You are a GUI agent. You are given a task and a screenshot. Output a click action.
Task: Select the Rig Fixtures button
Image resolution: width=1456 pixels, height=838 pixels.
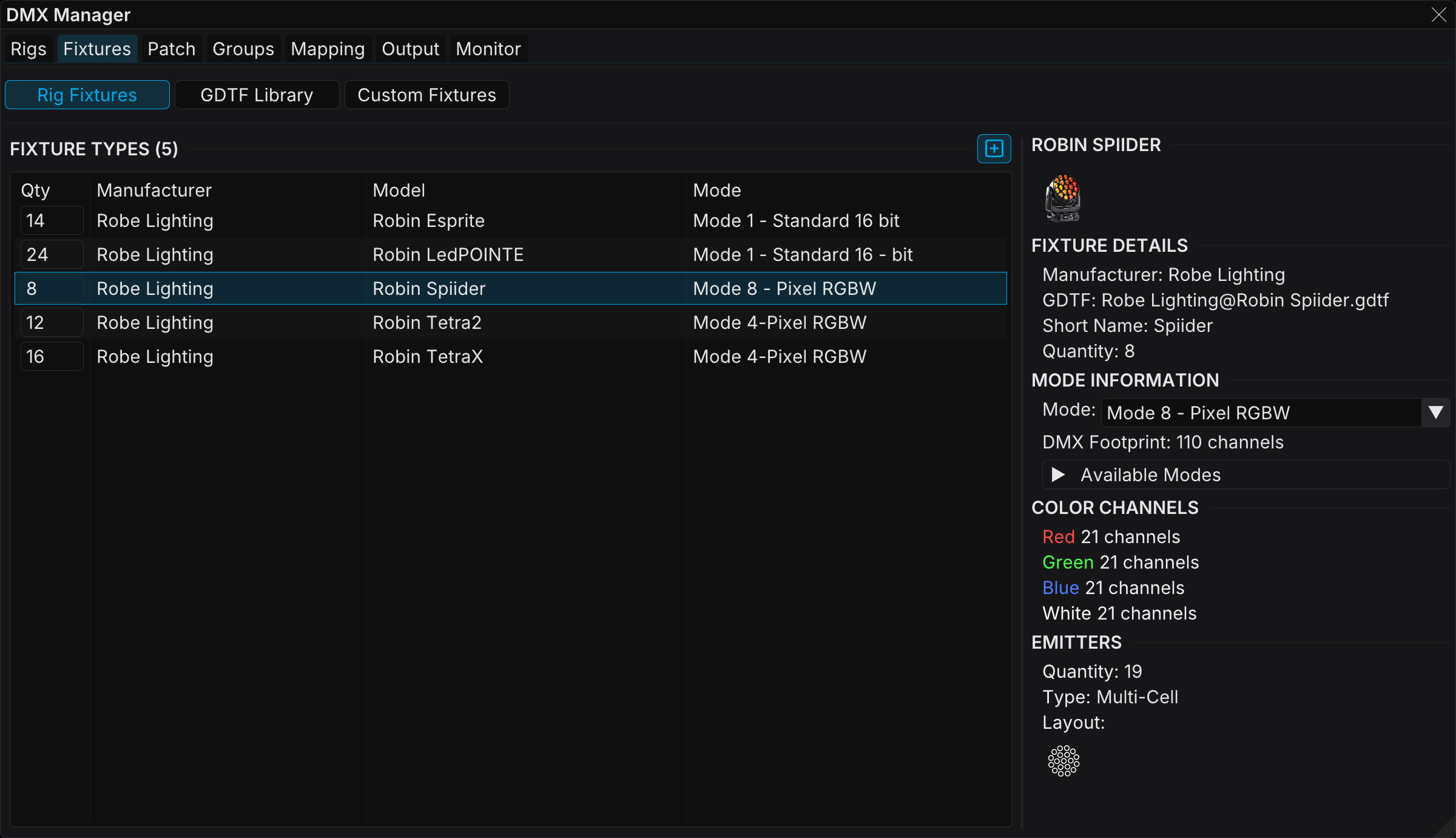tap(87, 95)
